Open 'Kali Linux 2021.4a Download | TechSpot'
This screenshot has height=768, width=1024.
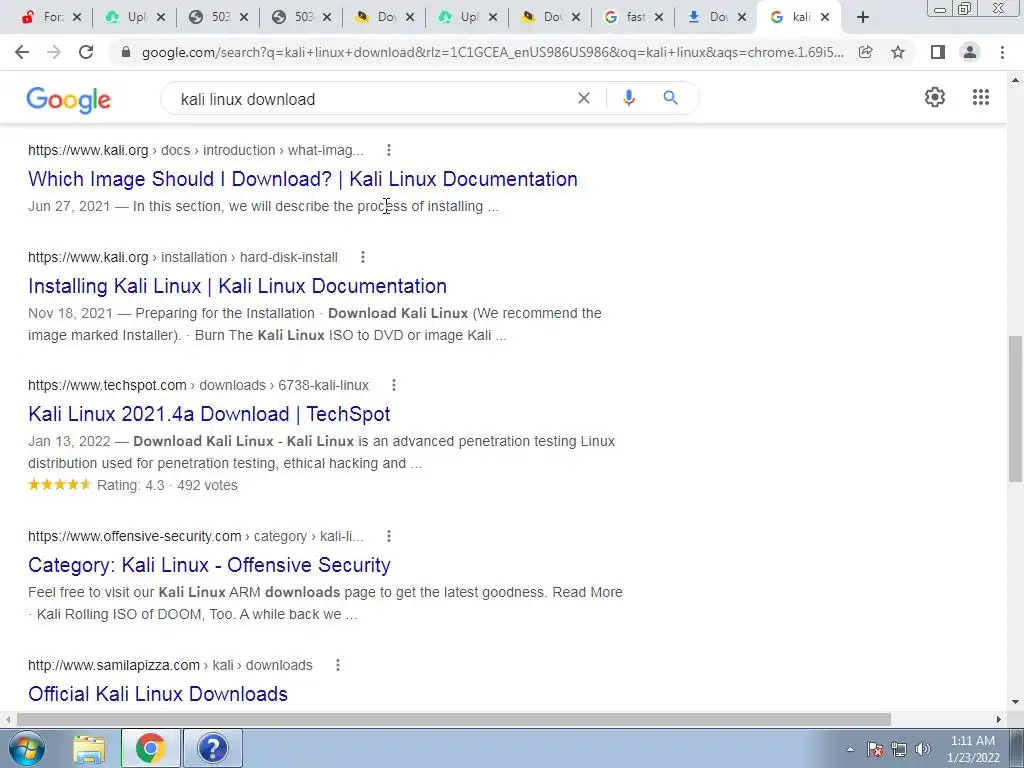[209, 414]
